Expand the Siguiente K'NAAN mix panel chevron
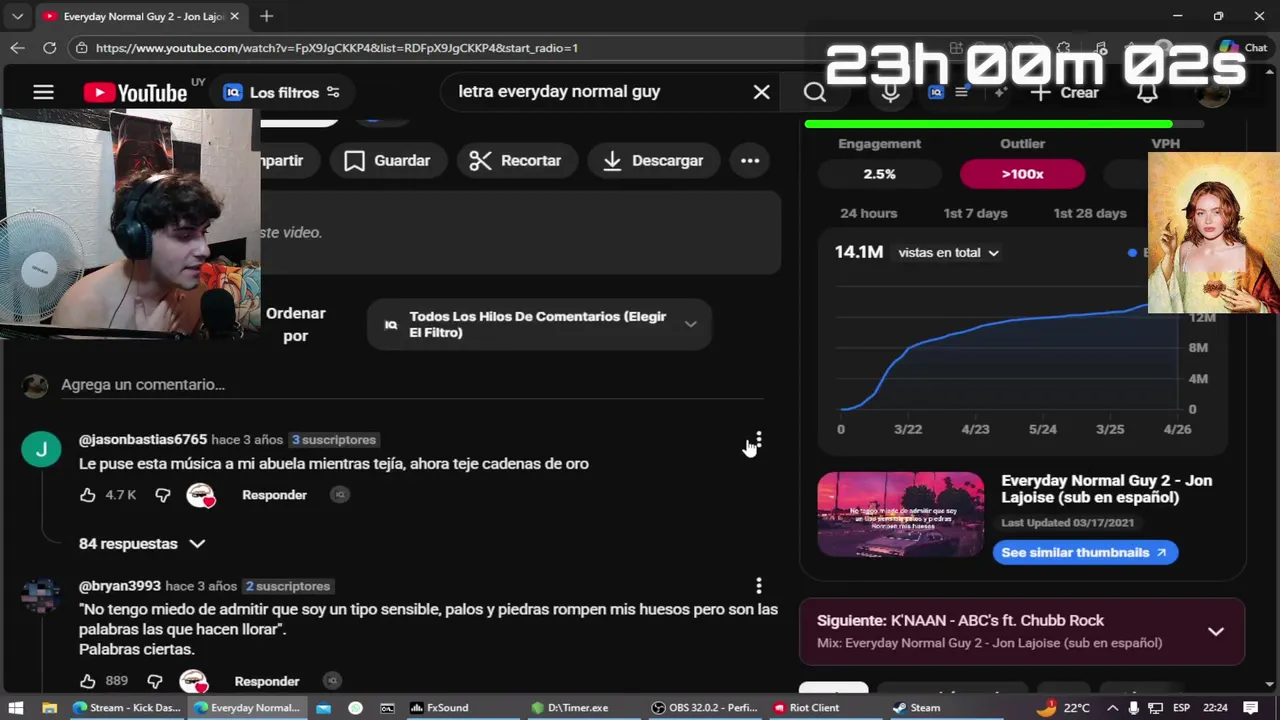The width and height of the screenshot is (1280, 720). 1216,631
